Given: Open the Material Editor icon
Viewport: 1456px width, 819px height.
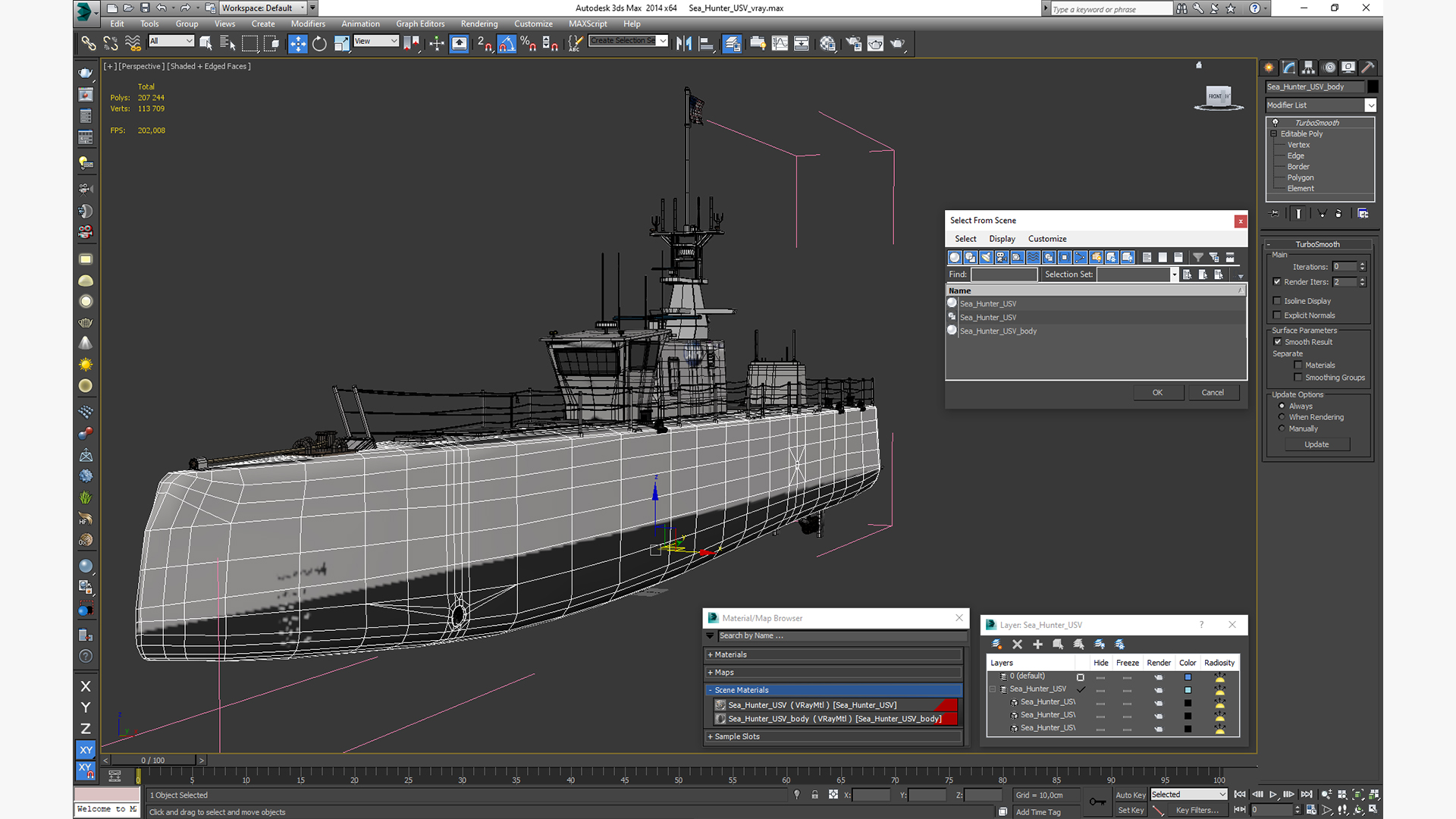Looking at the screenshot, I should pos(827,44).
